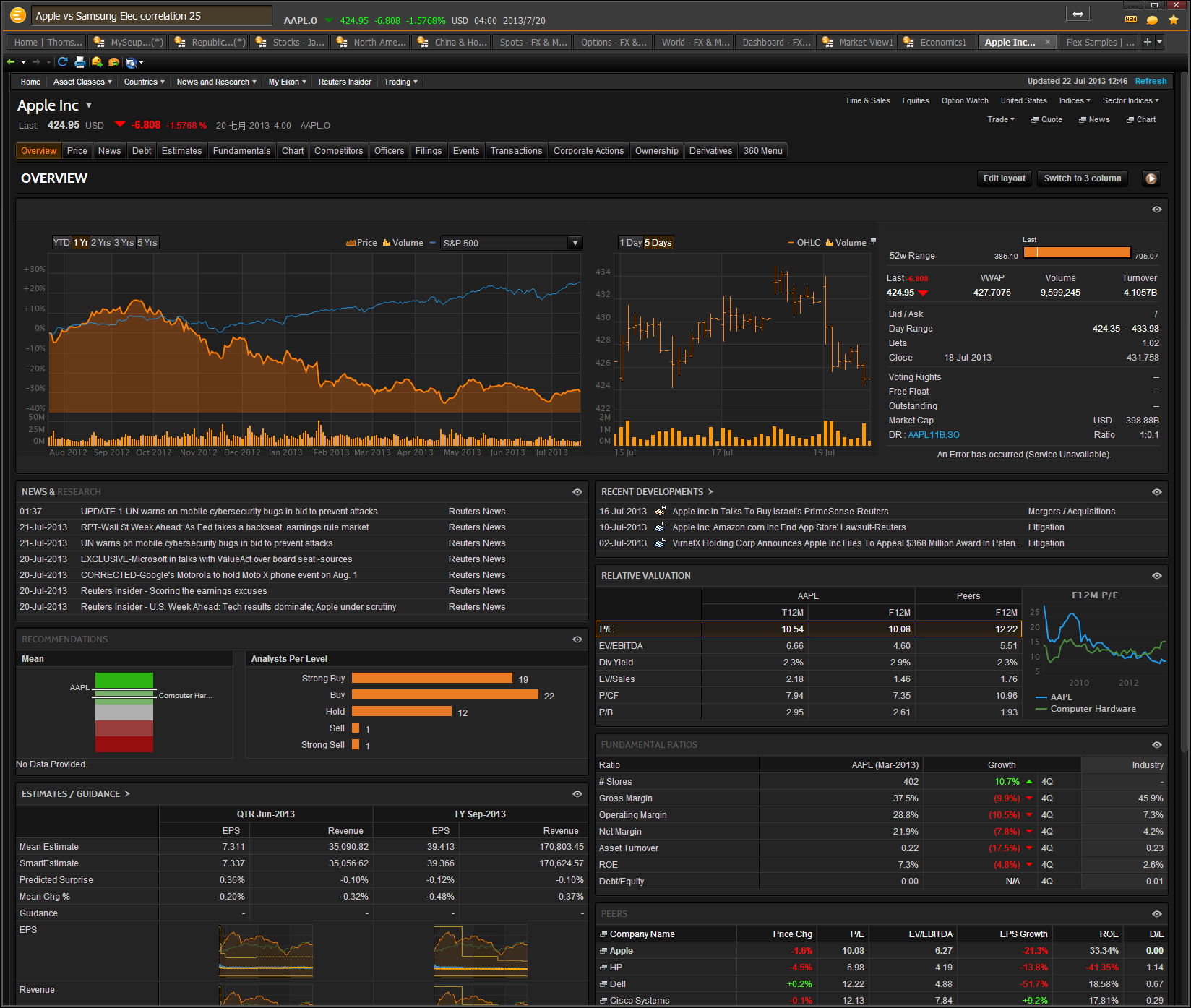Click popup icon beside HP in Peers

(603, 968)
